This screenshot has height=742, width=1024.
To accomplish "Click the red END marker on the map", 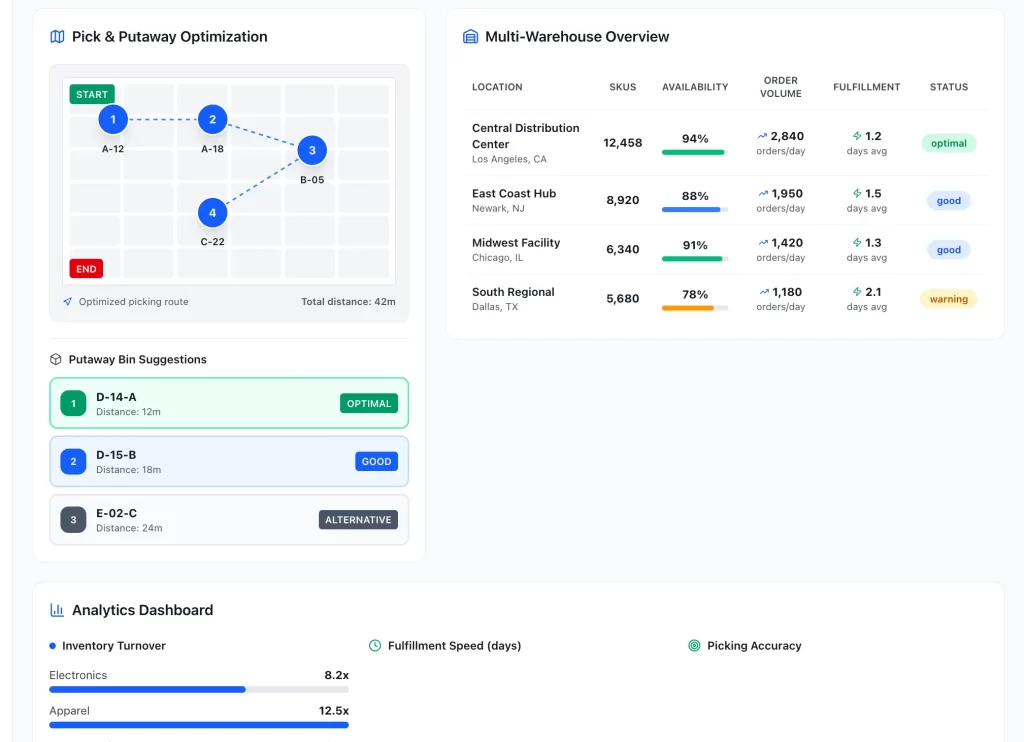I will pyautogui.click(x=86, y=268).
